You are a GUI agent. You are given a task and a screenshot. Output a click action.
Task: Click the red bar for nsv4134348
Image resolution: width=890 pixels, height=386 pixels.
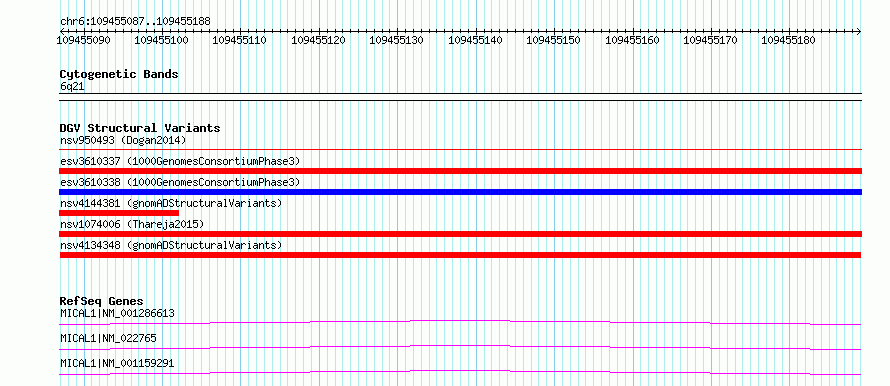tap(460, 255)
